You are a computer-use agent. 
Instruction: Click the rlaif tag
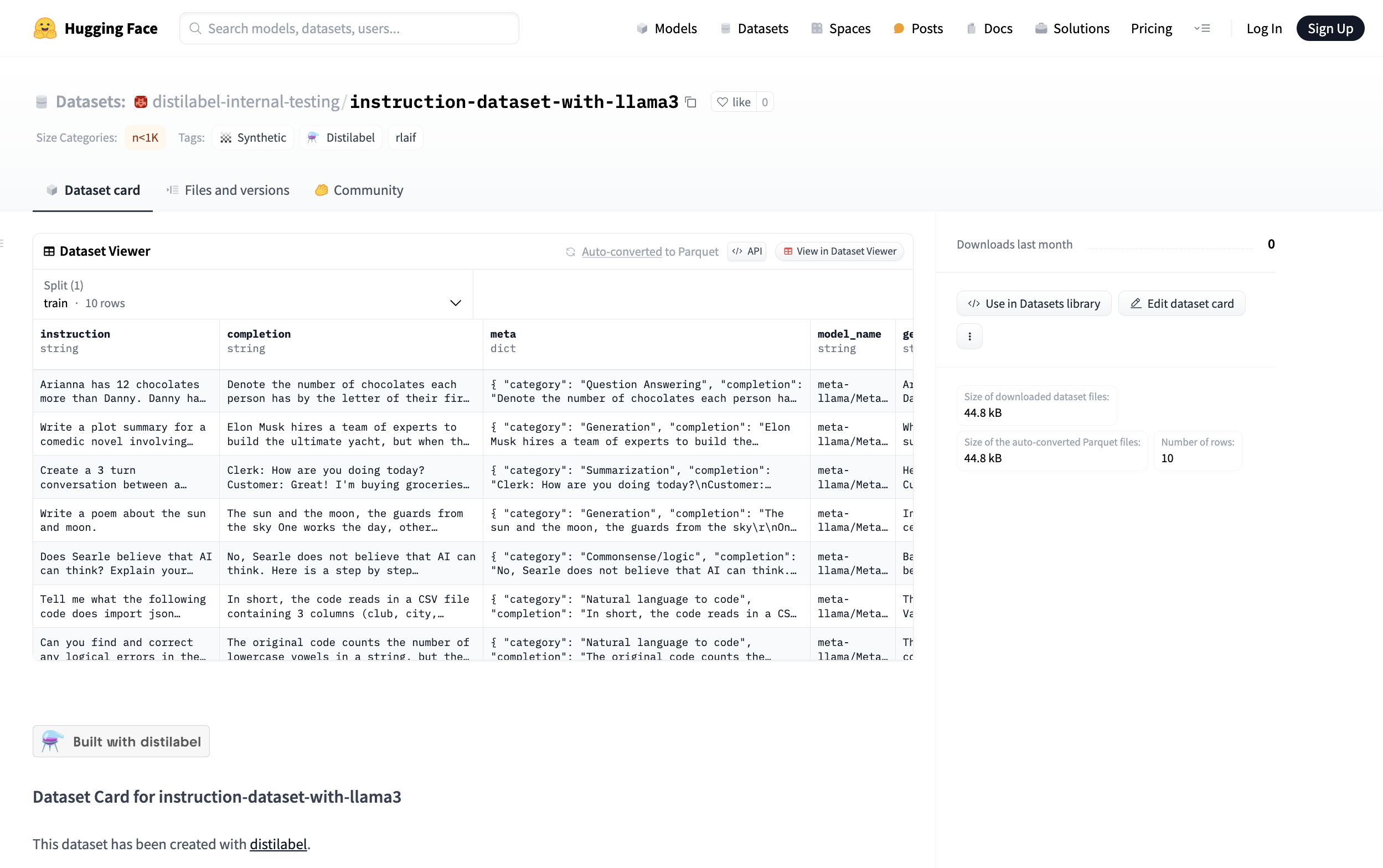click(406, 138)
